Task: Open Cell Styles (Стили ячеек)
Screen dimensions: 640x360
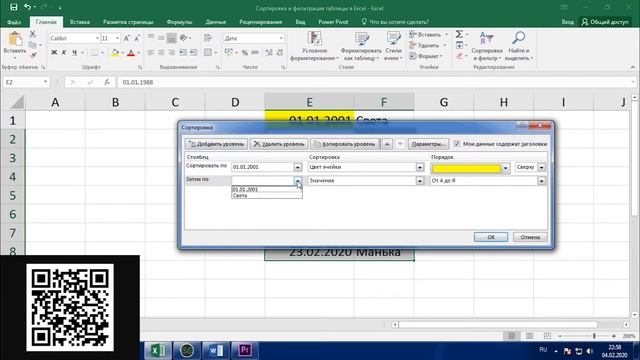Action: click(x=393, y=46)
